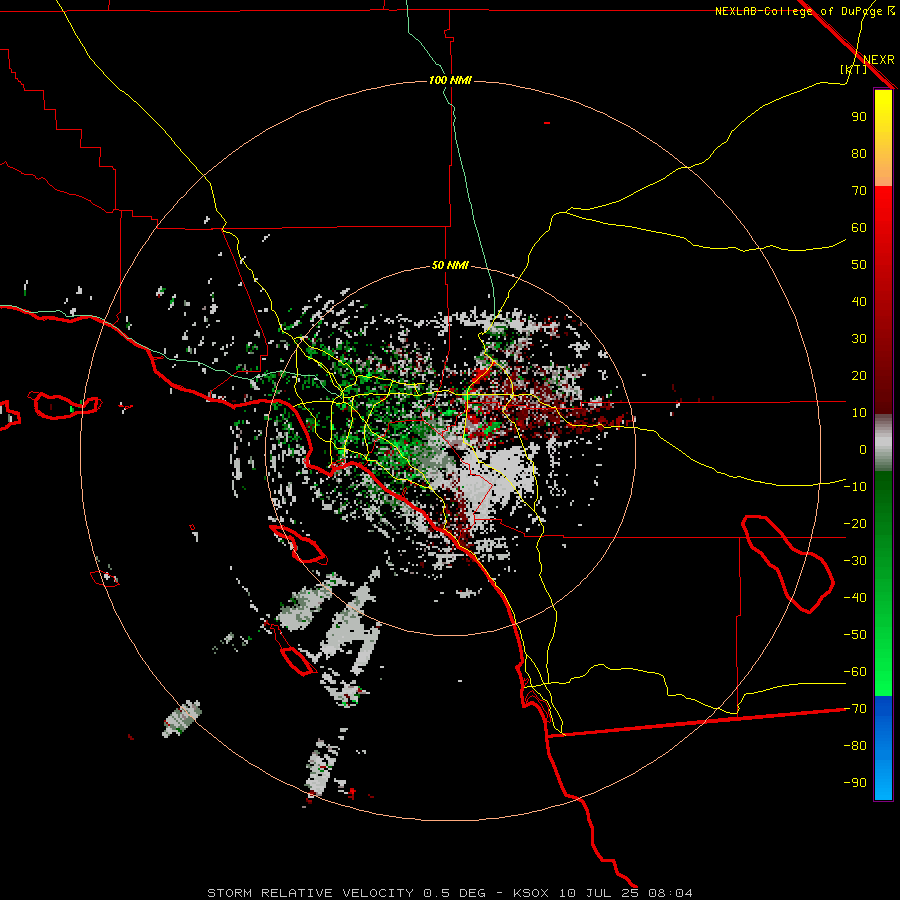Click the 50 value on the color scale

pyautogui.click(x=859, y=265)
